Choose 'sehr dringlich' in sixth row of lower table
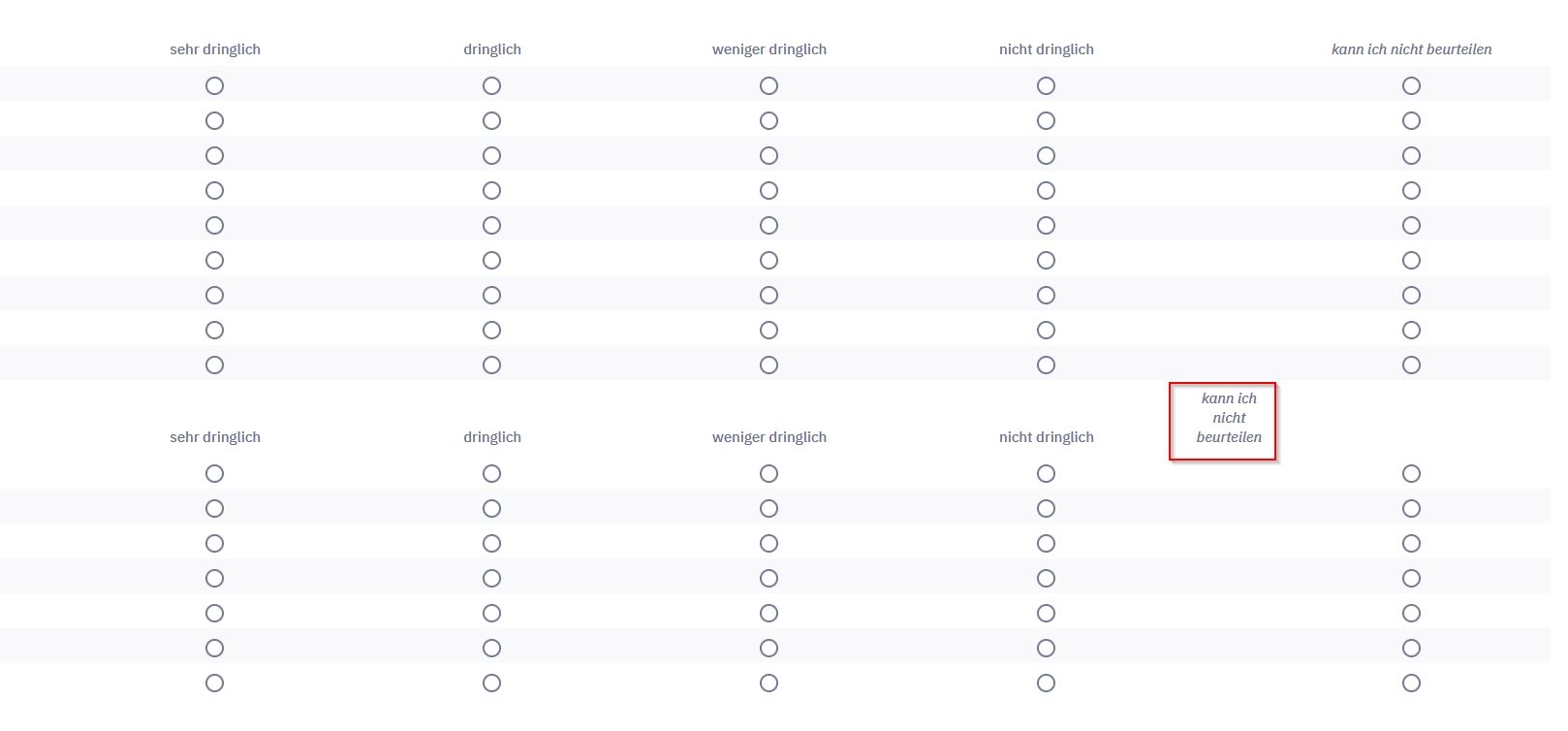 (214, 649)
